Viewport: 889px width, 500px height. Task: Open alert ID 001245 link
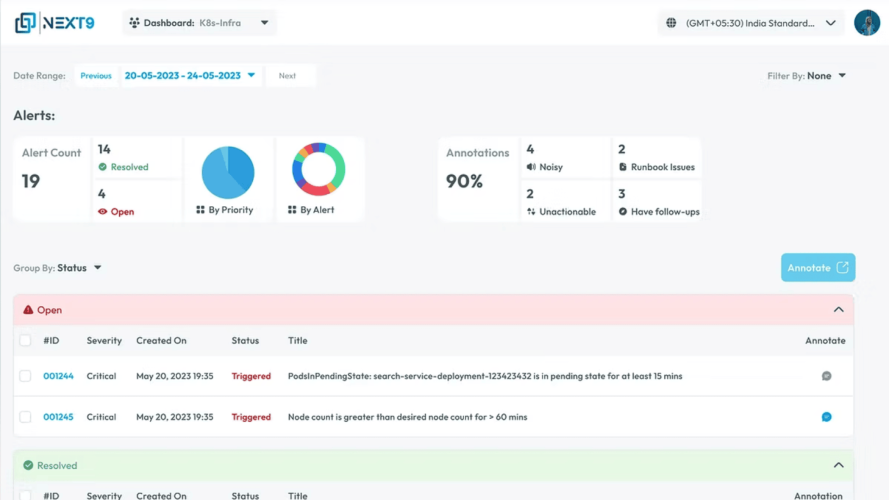point(58,417)
